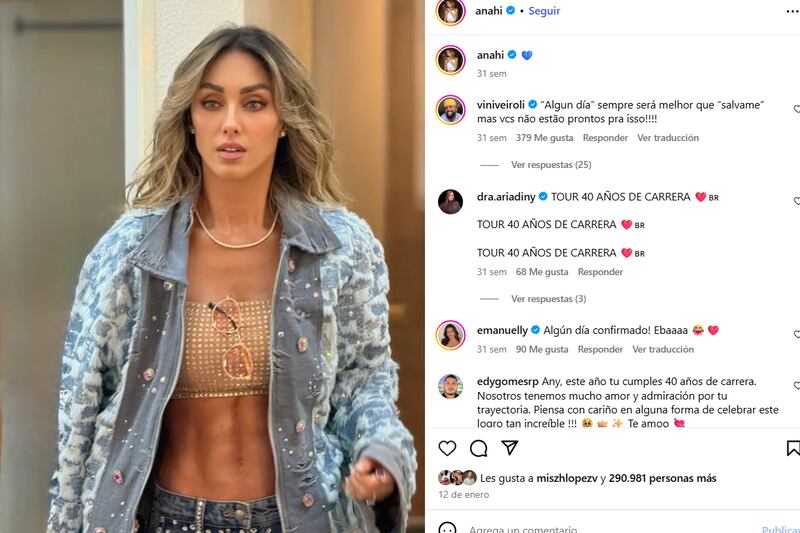800x533 pixels.
Task: View 290.981 personas más likes
Action: [662, 478]
